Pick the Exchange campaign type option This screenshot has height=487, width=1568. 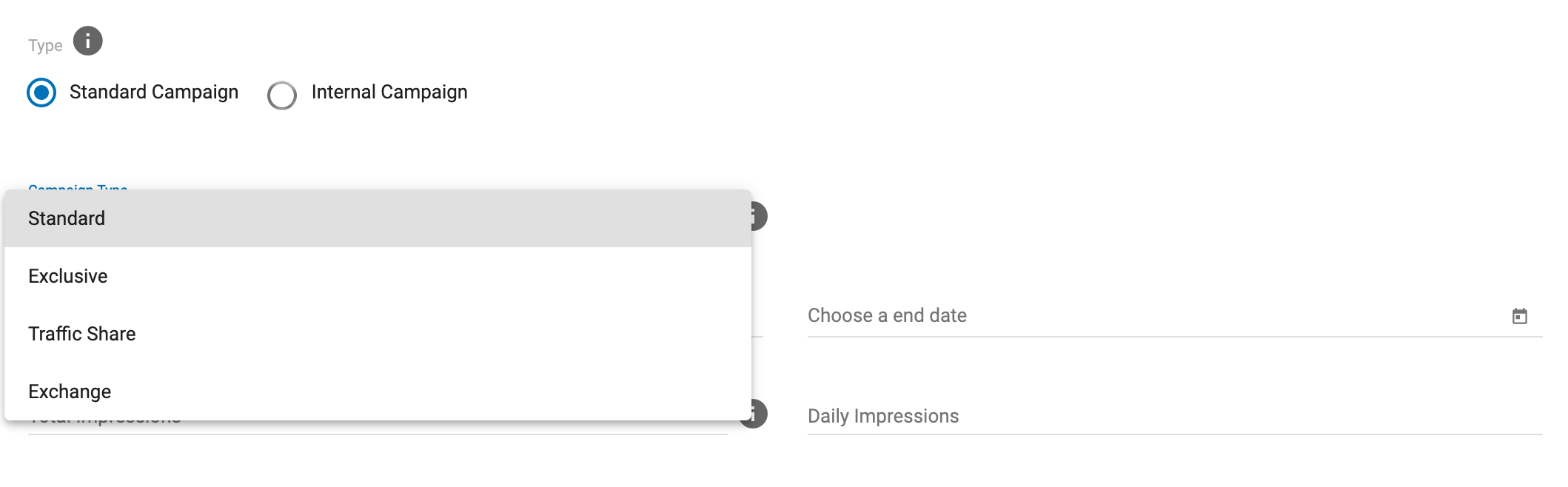pyautogui.click(x=70, y=392)
